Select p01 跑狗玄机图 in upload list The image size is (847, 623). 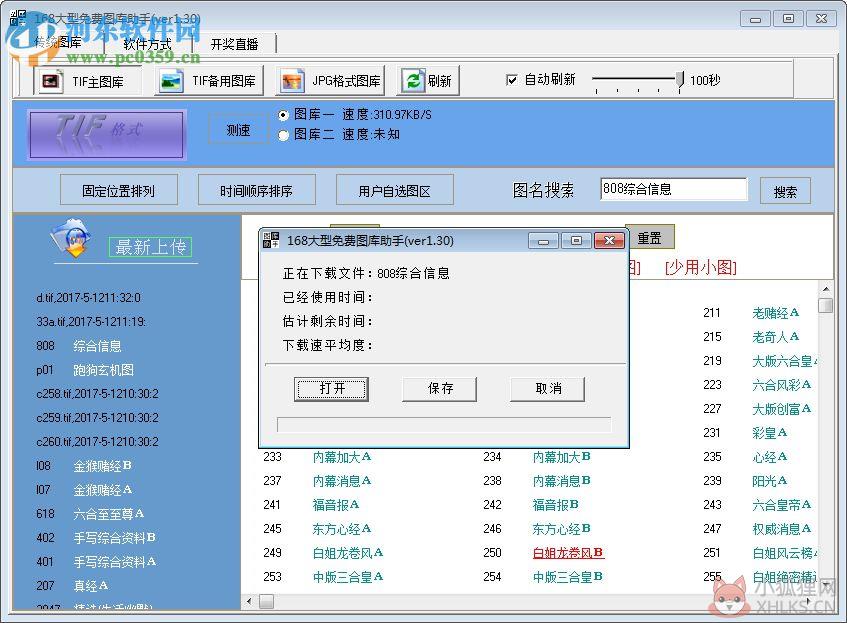pos(85,370)
